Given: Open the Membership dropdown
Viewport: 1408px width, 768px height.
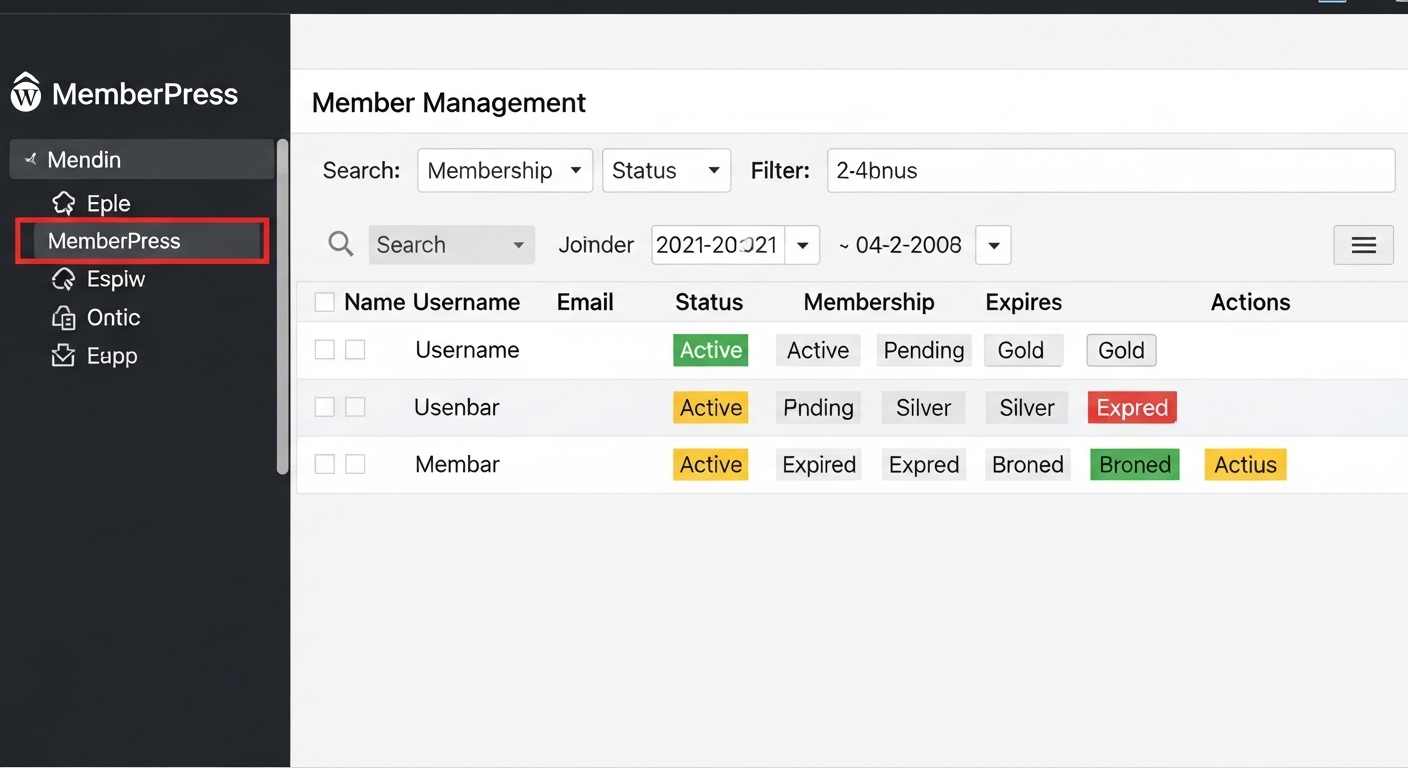Looking at the screenshot, I should pos(505,170).
